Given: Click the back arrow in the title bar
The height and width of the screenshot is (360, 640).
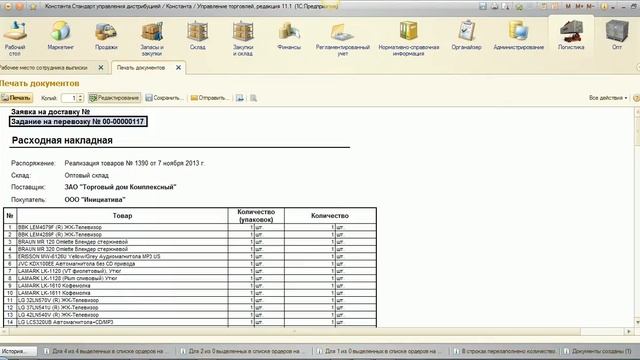Looking at the screenshot, I should (8, 7).
